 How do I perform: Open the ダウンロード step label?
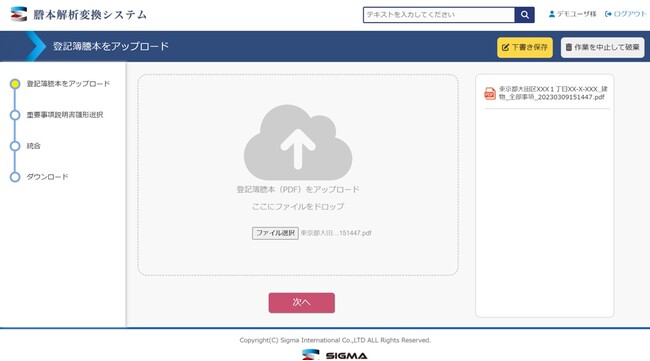pos(48,177)
